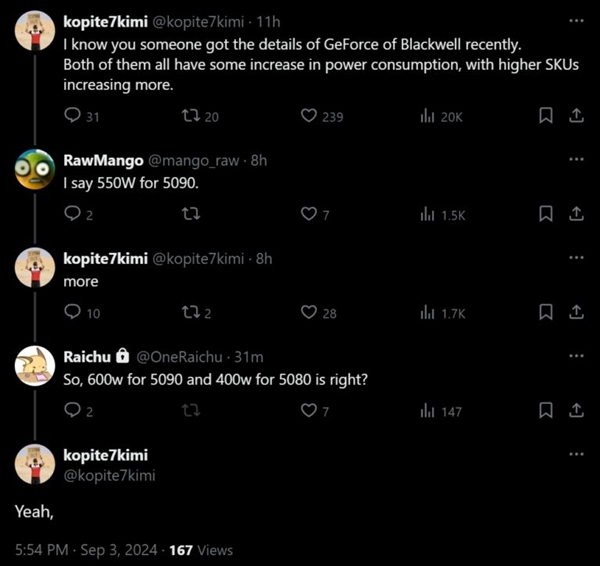Bookmark Raichu's 600w for 5090 tweet
This screenshot has height=566, width=600.
546,410
